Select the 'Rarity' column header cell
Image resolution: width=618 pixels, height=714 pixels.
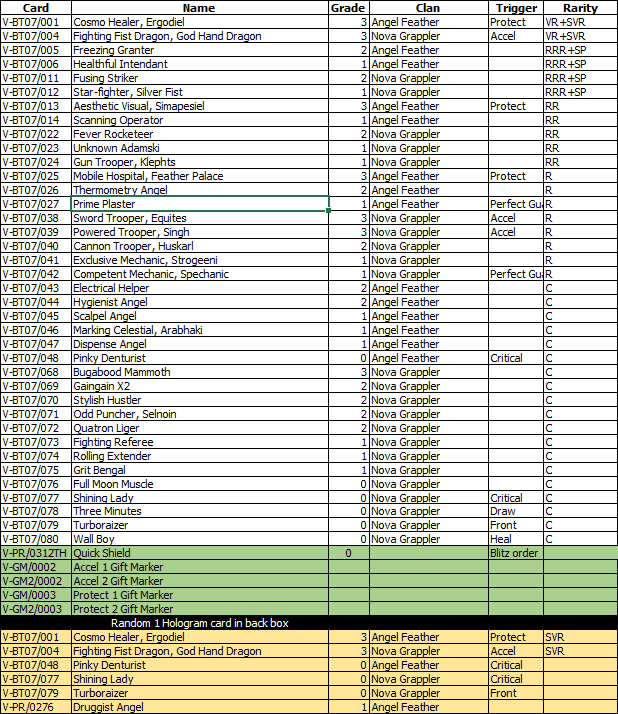581,8
